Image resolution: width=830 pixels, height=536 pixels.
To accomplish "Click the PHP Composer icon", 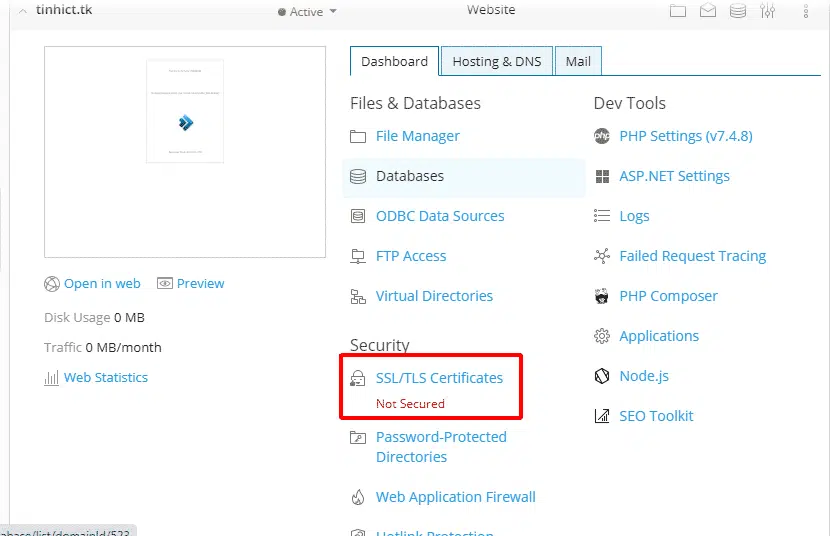I will pyautogui.click(x=602, y=296).
